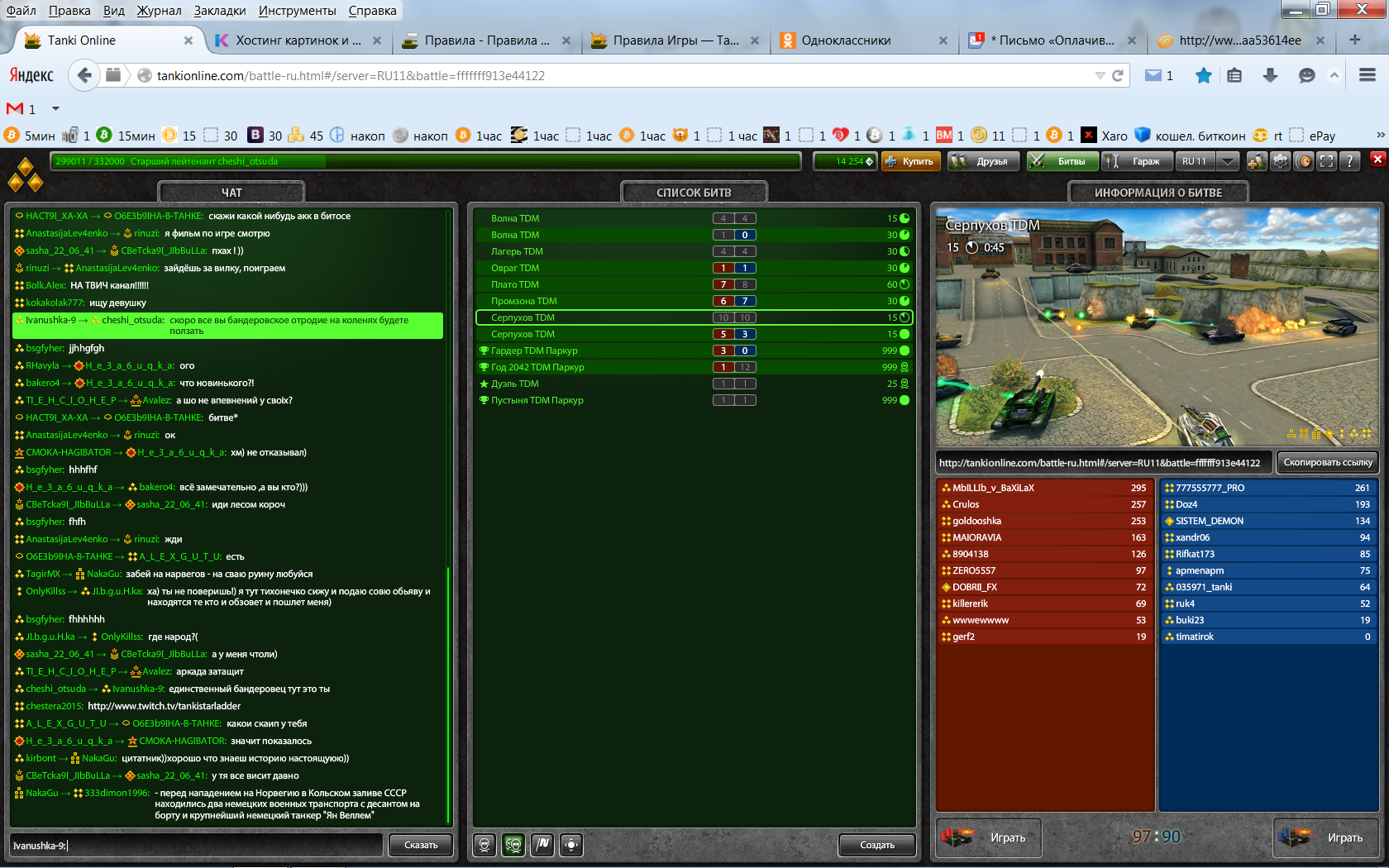Send chat message with Сказать
Screen dimensions: 1389x868
421,845
